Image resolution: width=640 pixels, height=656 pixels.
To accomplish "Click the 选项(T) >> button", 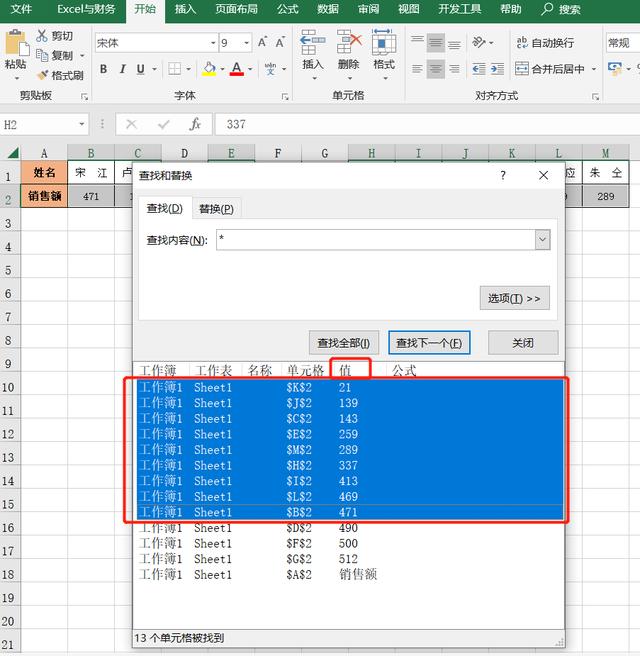I will coord(515,298).
